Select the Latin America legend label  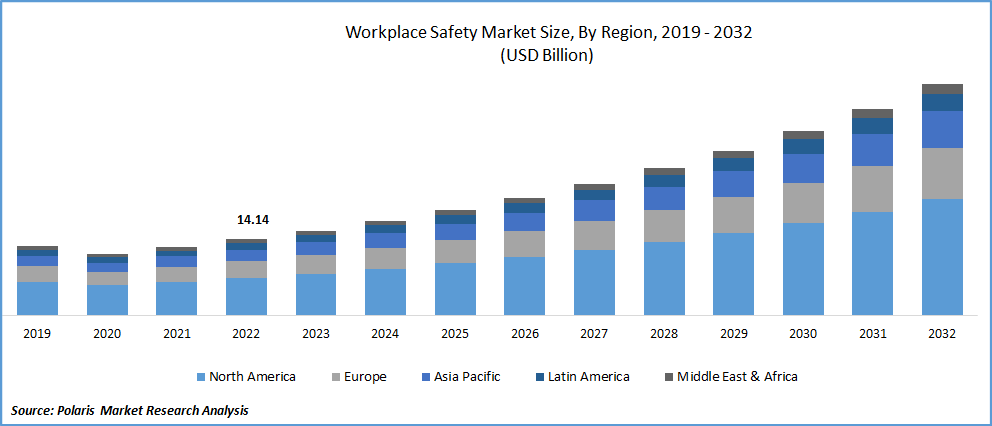click(588, 377)
